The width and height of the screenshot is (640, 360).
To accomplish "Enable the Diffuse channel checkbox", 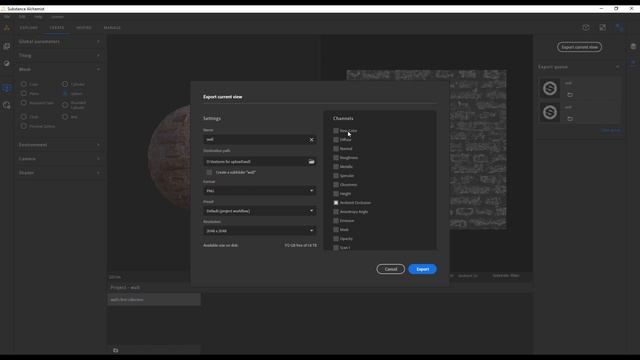I will [x=336, y=140].
